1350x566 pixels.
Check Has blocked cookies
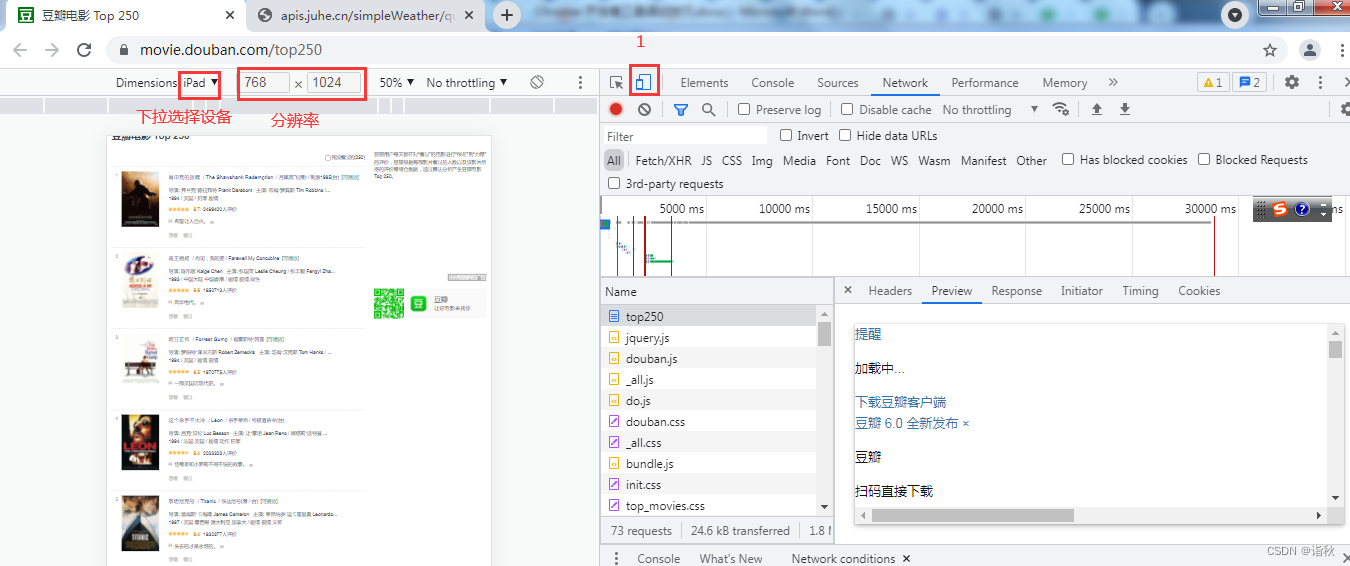click(1068, 159)
